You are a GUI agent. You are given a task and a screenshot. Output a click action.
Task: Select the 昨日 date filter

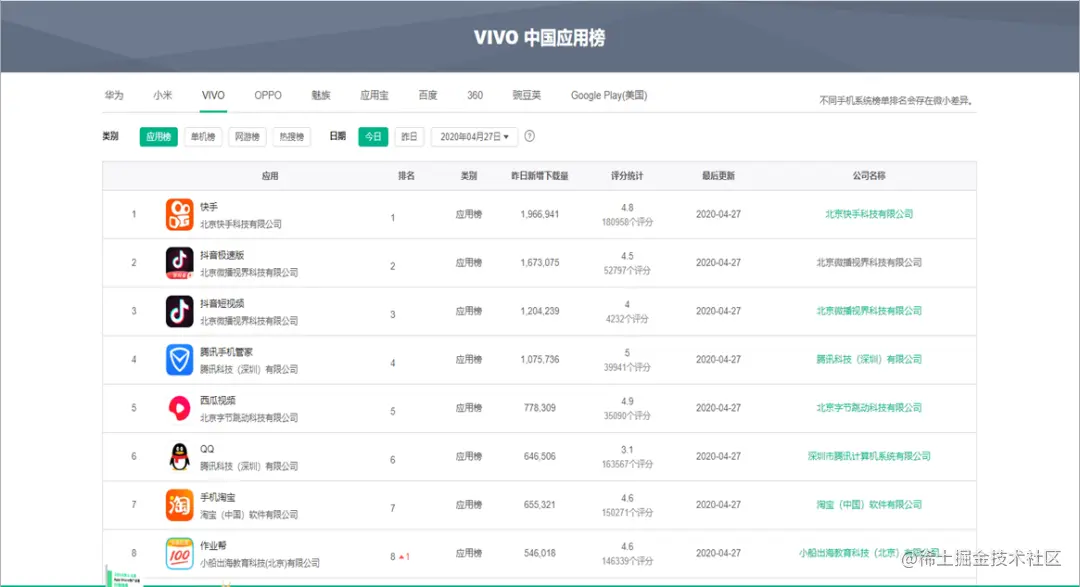point(409,136)
